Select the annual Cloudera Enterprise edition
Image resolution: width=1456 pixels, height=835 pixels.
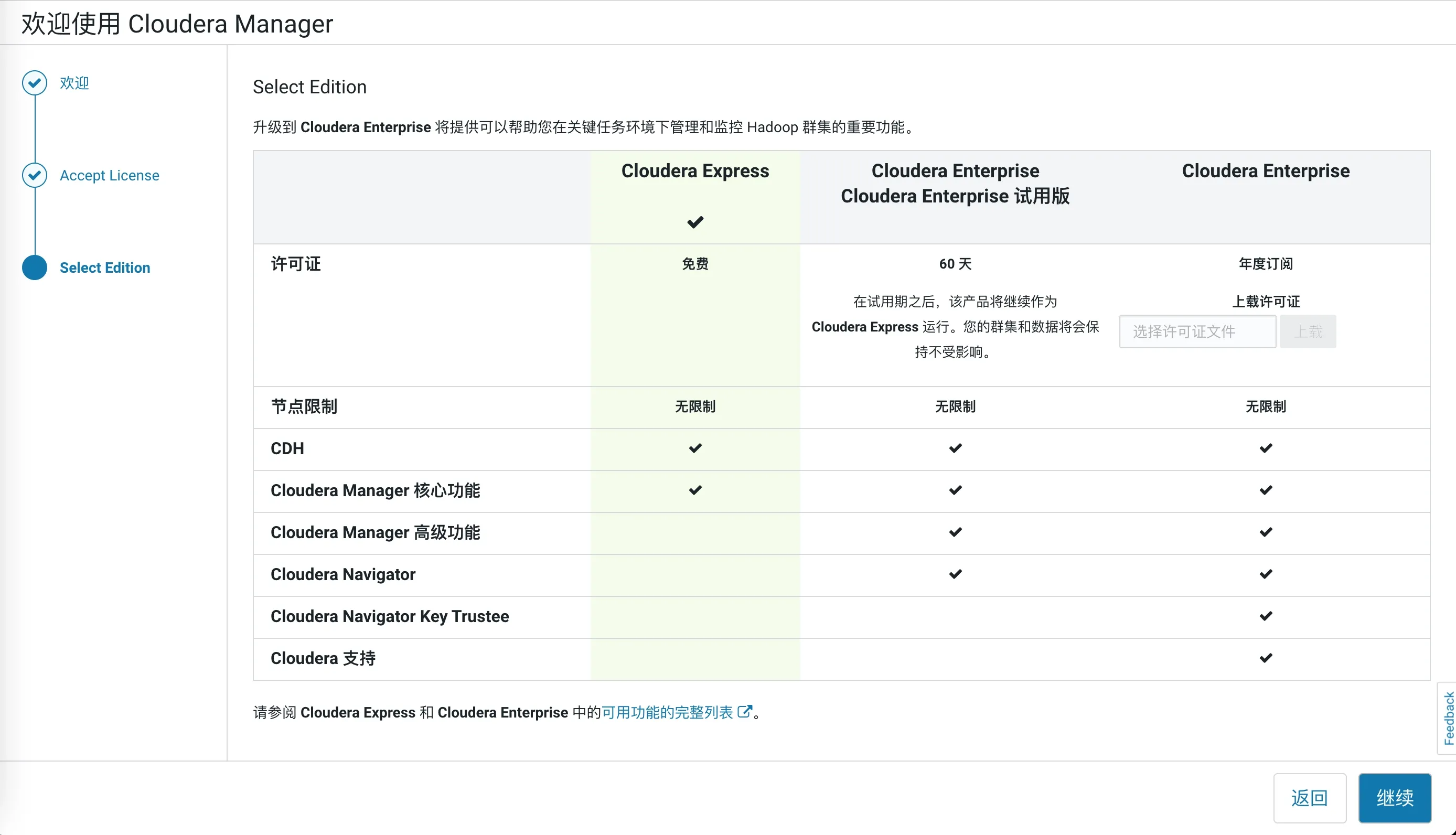(x=1265, y=171)
